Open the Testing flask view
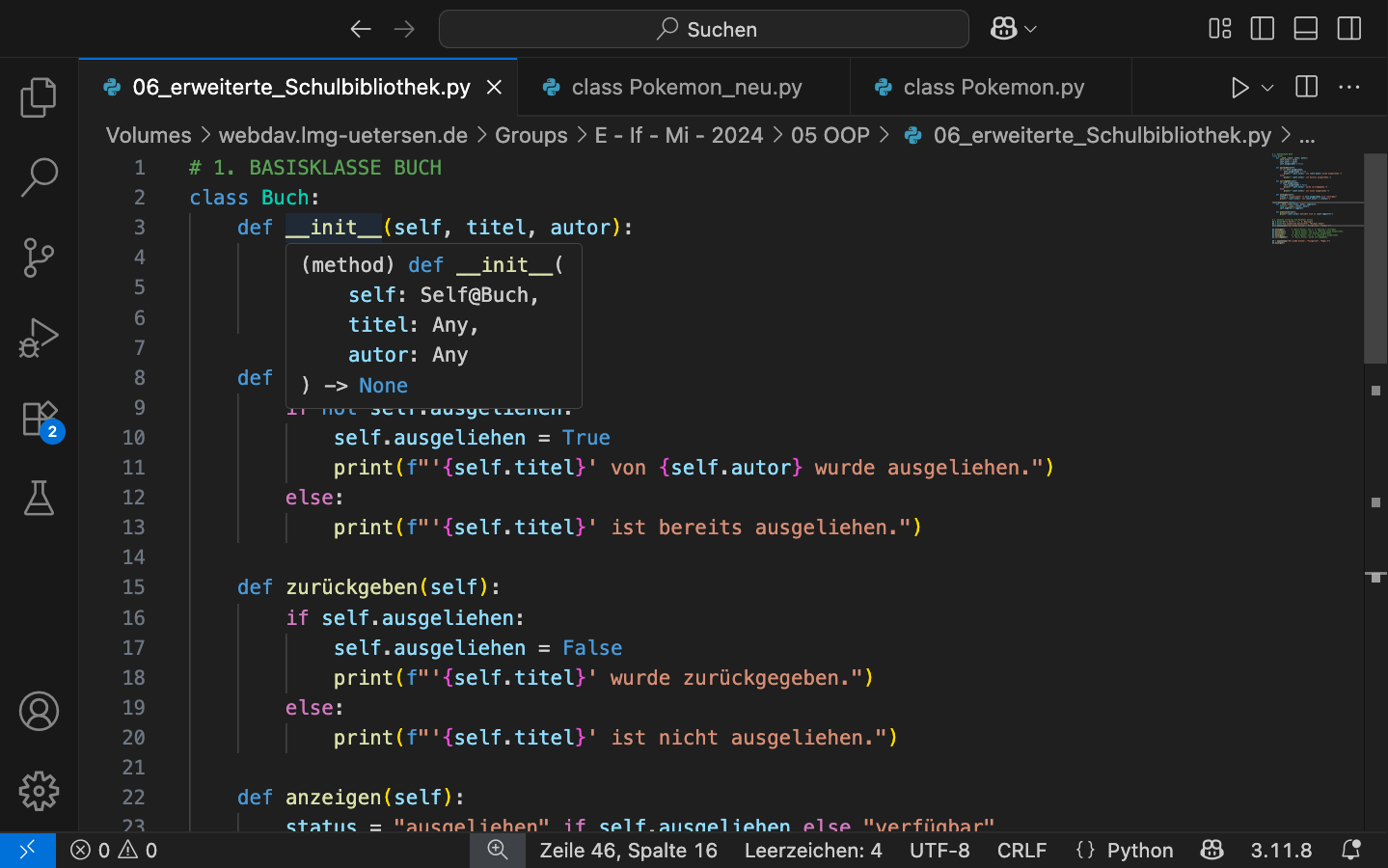Screen dimensions: 1388x868 39,499
